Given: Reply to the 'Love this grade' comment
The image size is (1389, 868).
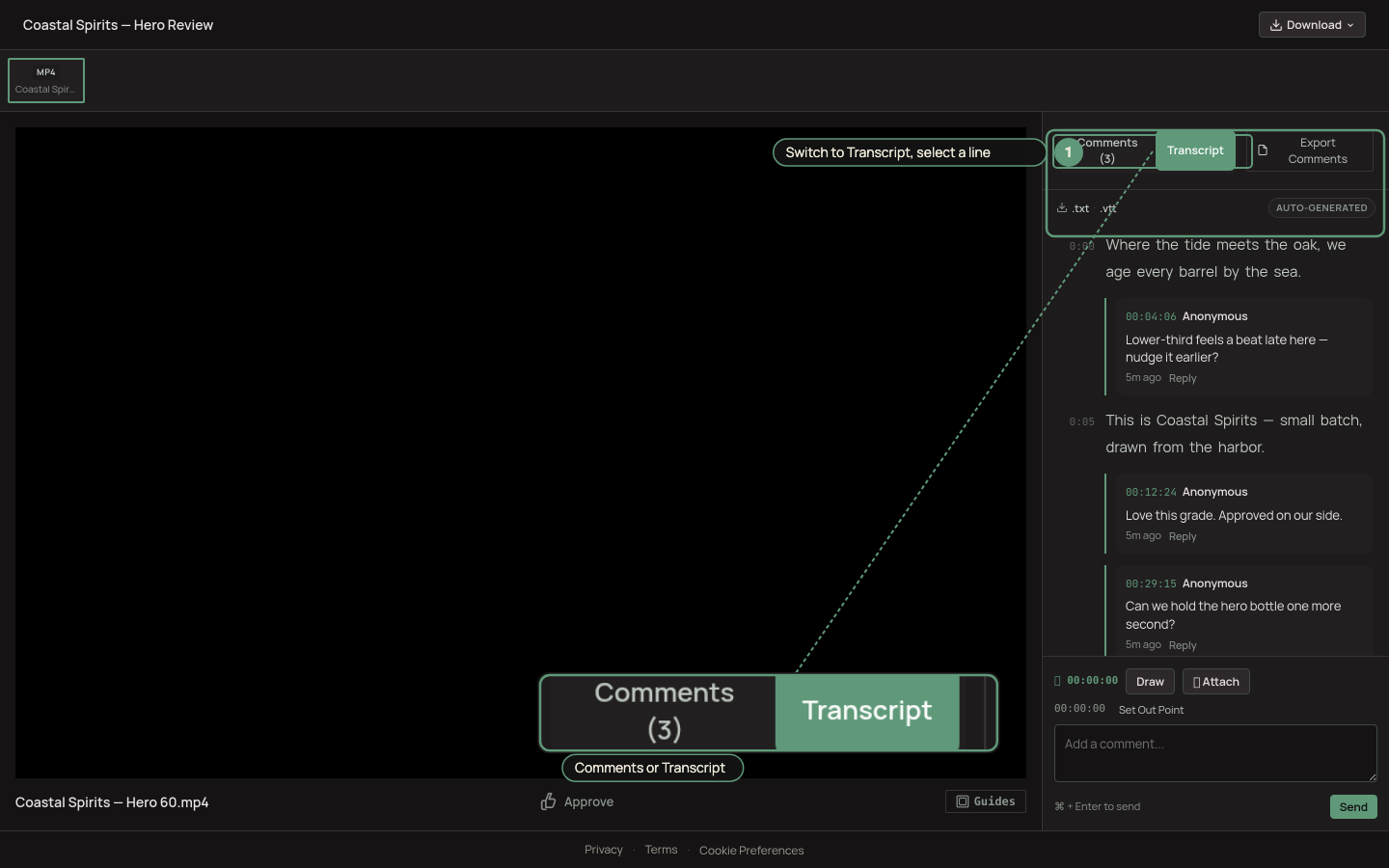Looking at the screenshot, I should (x=1183, y=536).
